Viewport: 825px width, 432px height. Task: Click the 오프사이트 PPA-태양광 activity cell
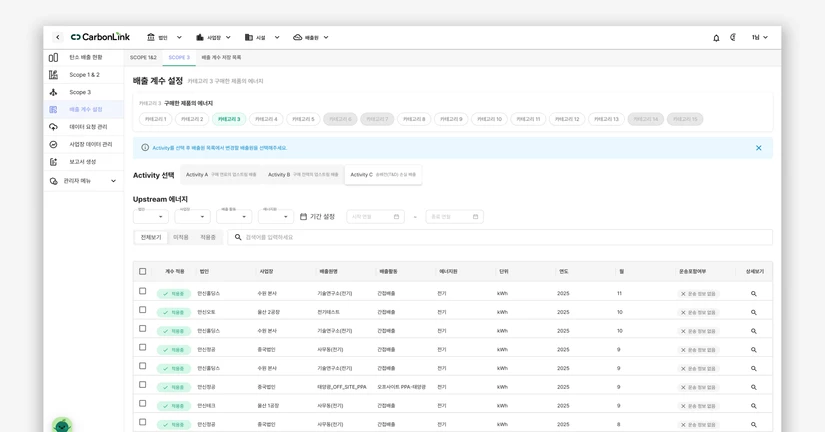coord(401,387)
